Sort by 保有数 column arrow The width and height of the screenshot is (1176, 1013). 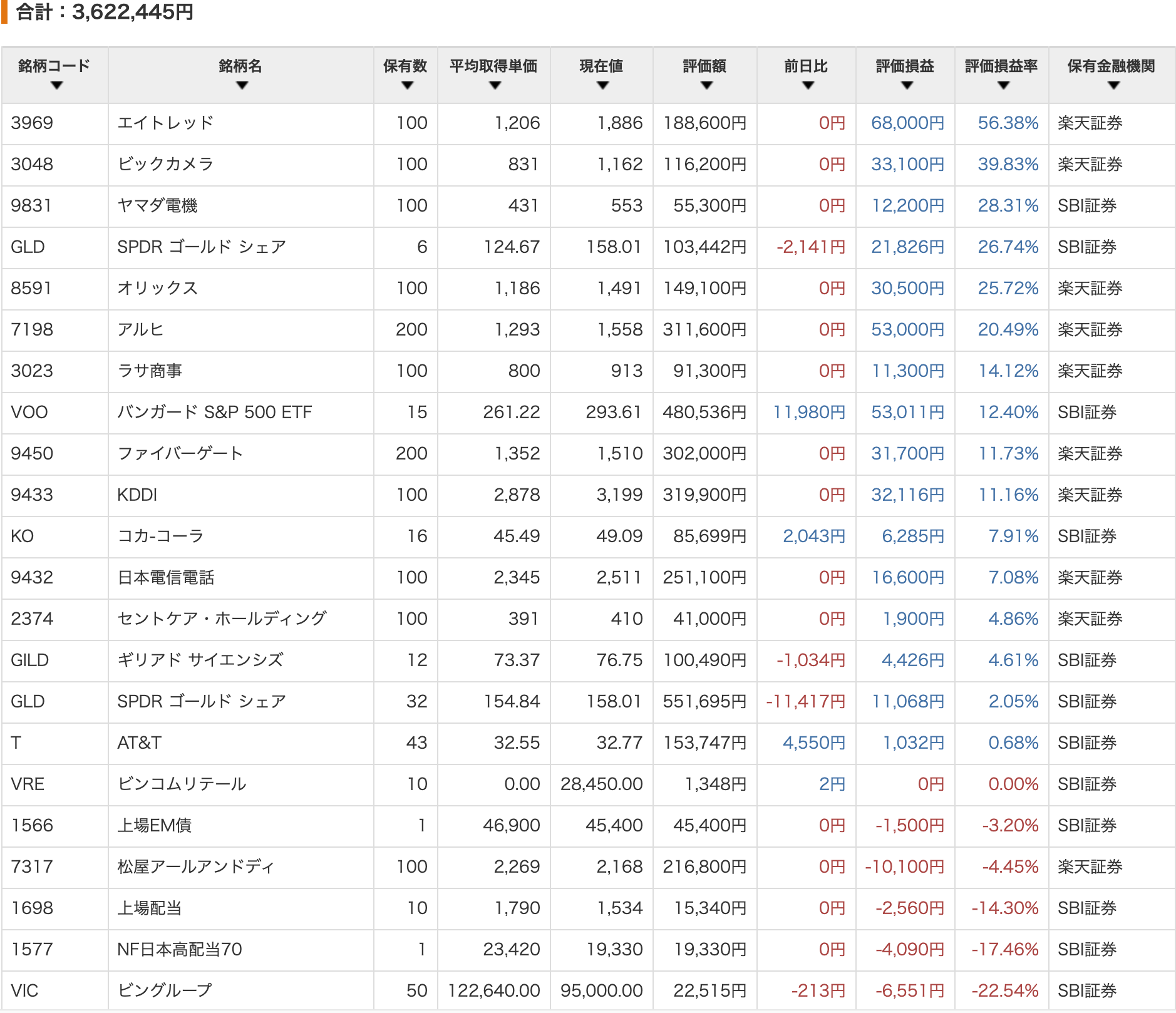(x=408, y=86)
